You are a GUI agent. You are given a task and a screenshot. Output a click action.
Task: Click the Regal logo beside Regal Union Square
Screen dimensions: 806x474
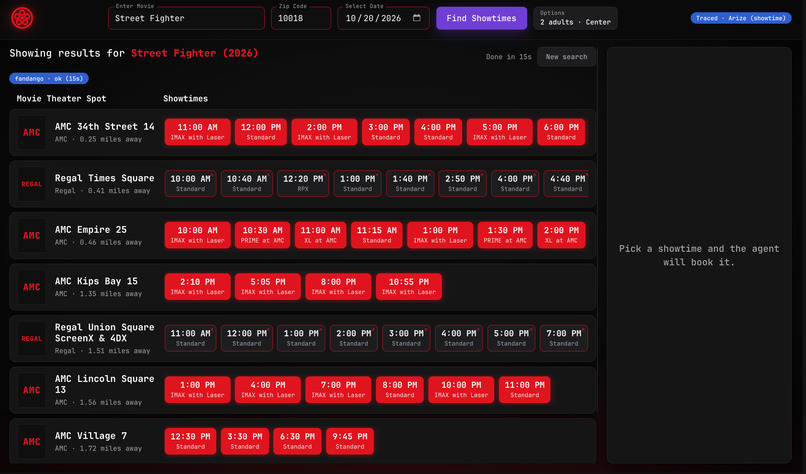[x=31, y=339]
